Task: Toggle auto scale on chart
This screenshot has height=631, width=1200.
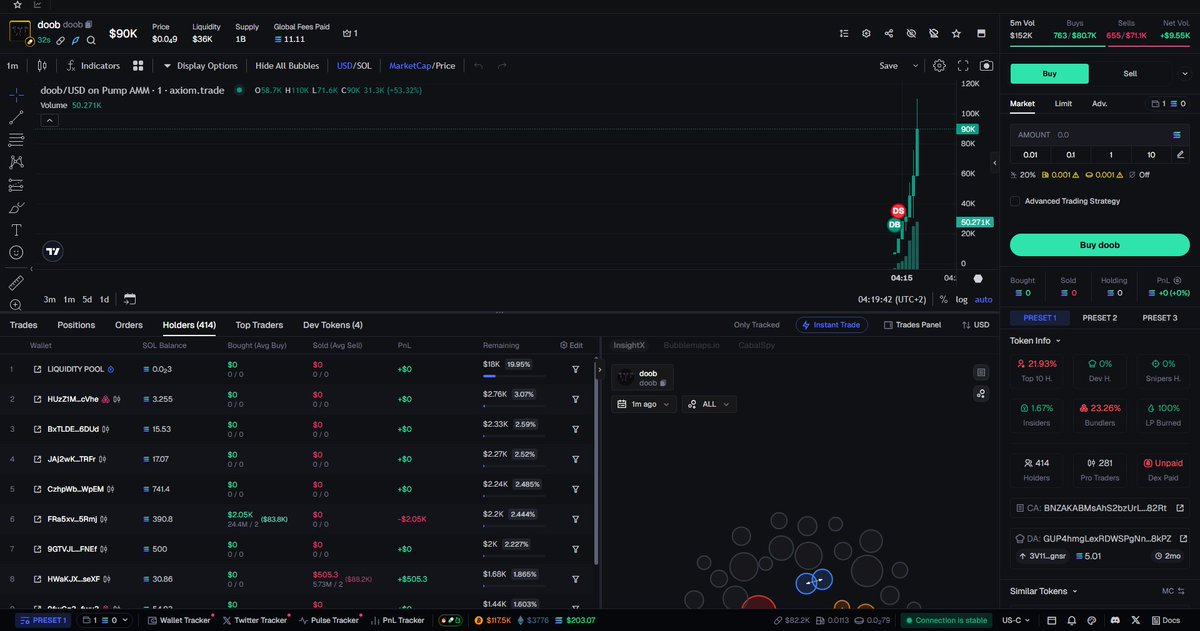Action: pos(984,299)
